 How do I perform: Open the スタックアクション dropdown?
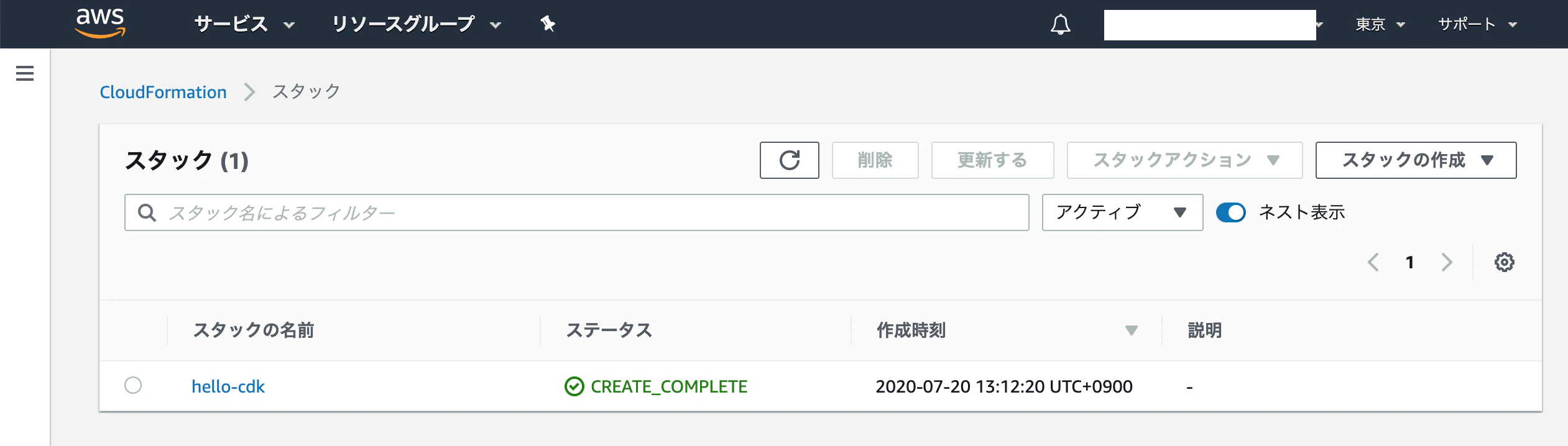1184,160
